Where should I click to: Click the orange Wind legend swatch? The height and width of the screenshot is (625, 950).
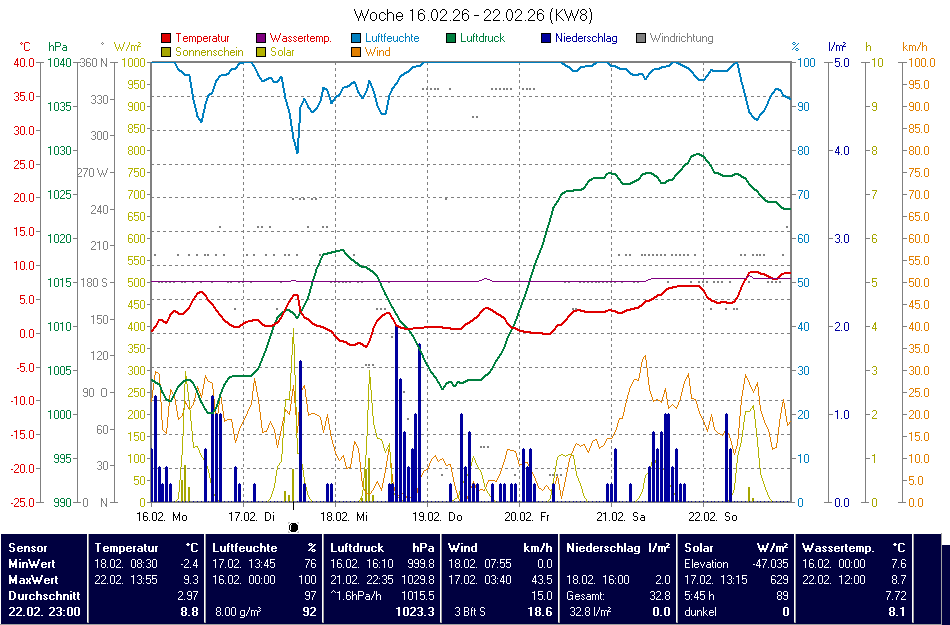[x=356, y=52]
